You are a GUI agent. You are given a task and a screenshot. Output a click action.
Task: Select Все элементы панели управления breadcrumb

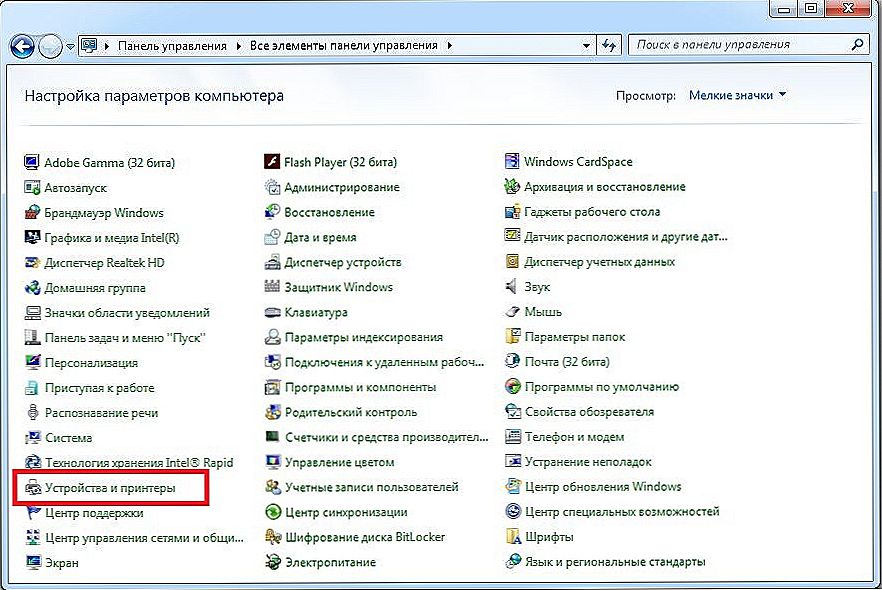(x=344, y=46)
